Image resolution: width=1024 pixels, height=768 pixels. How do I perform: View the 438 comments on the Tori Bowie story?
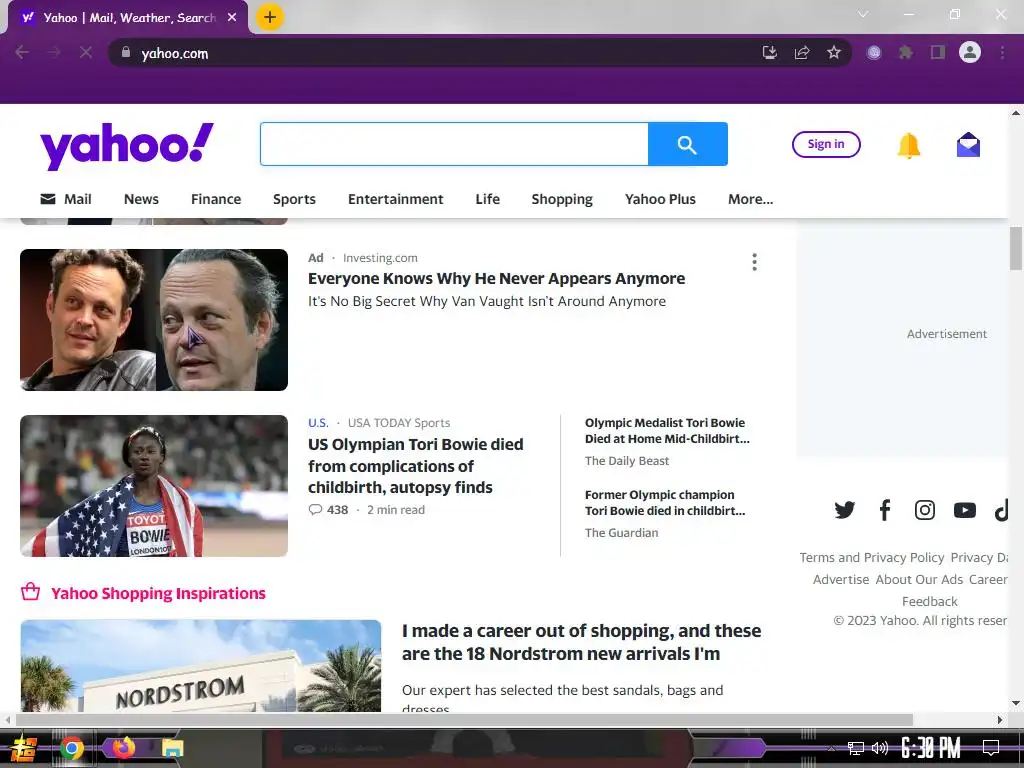click(x=328, y=510)
